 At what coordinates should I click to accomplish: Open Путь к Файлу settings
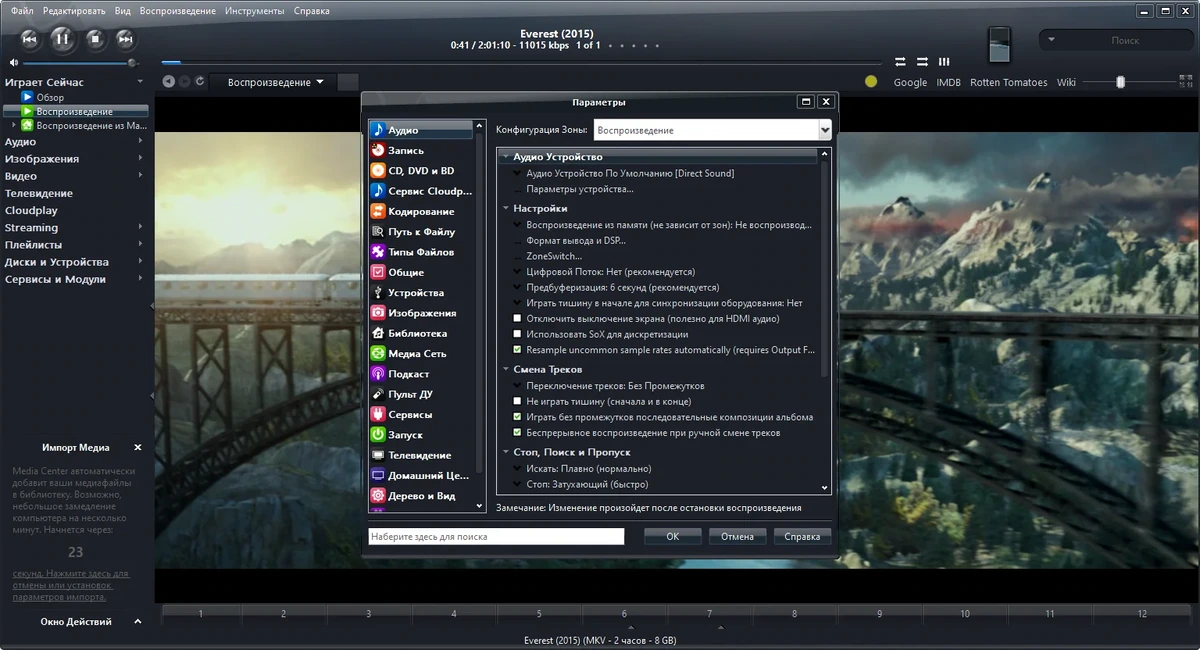[x=421, y=232]
